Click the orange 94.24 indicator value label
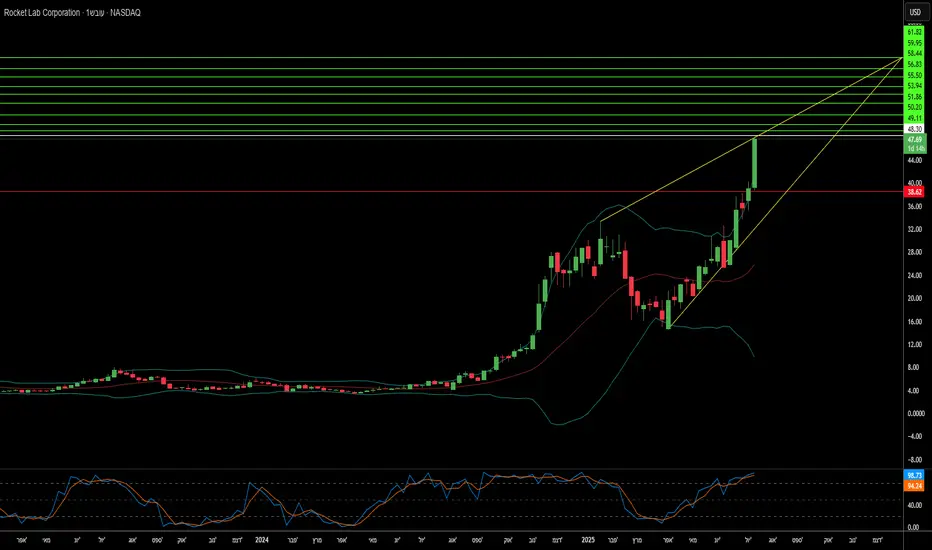Image resolution: width=932 pixels, height=550 pixels. 915,486
